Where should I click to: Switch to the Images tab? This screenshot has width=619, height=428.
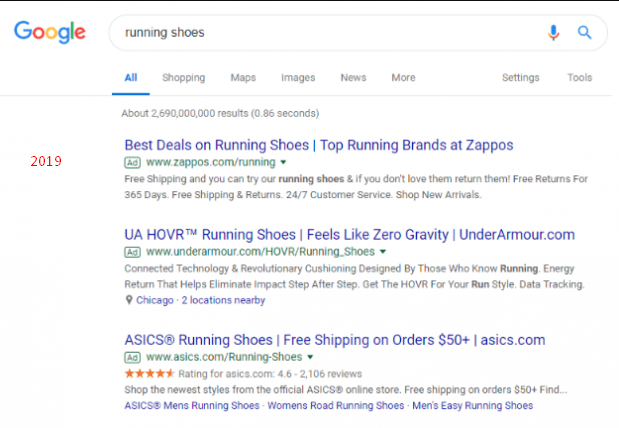[x=297, y=78]
